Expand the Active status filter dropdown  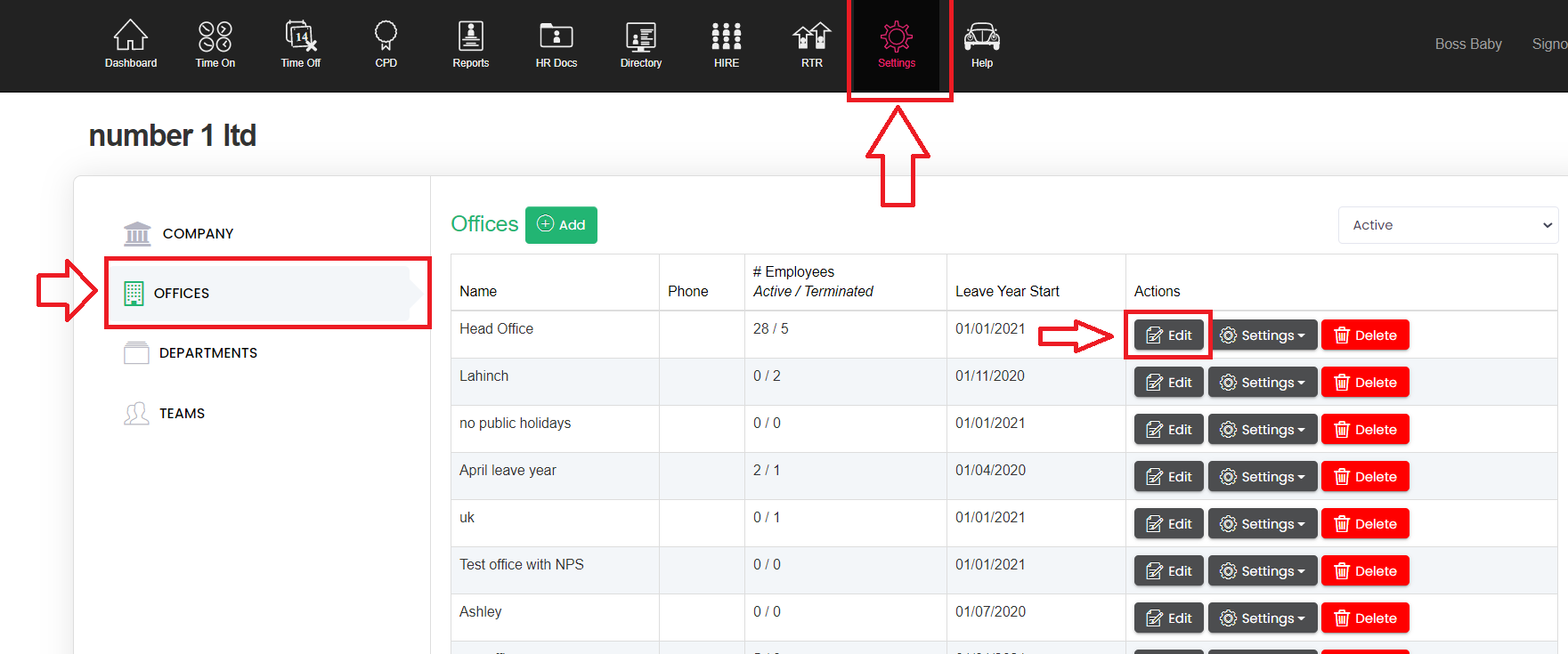[1448, 225]
